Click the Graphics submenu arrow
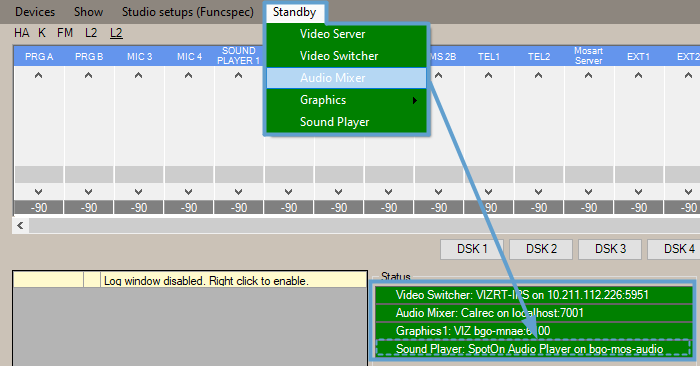The image size is (700, 366). 415,100
